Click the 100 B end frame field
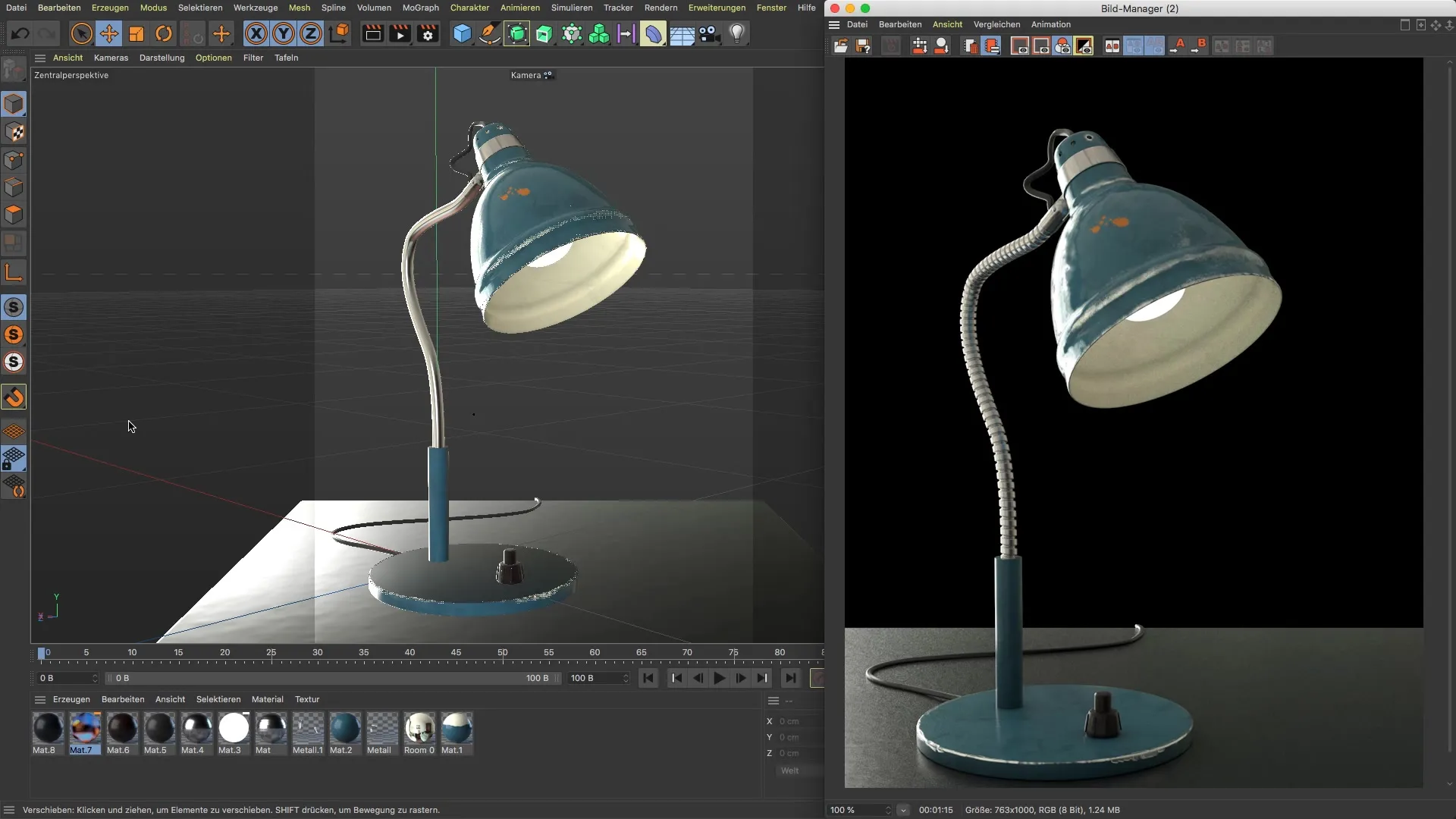The image size is (1456, 819). (x=599, y=678)
